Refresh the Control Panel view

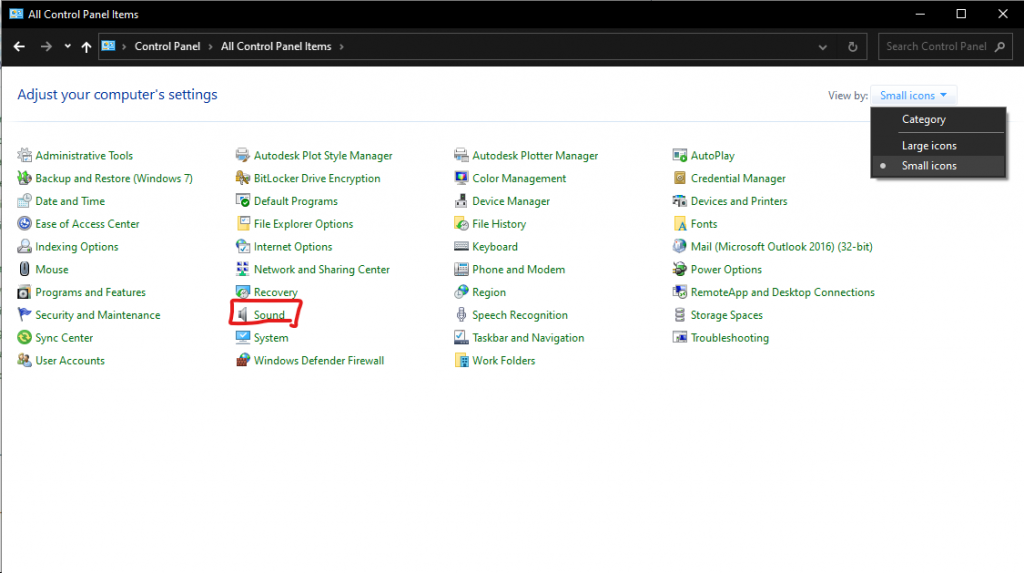(x=852, y=47)
